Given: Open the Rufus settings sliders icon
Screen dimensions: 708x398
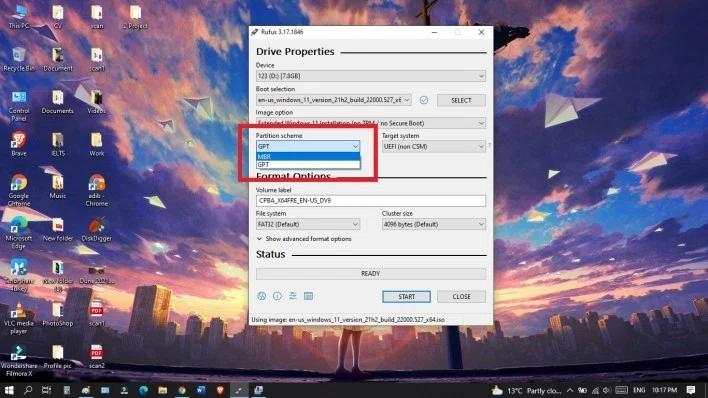Looking at the screenshot, I should 293,296.
